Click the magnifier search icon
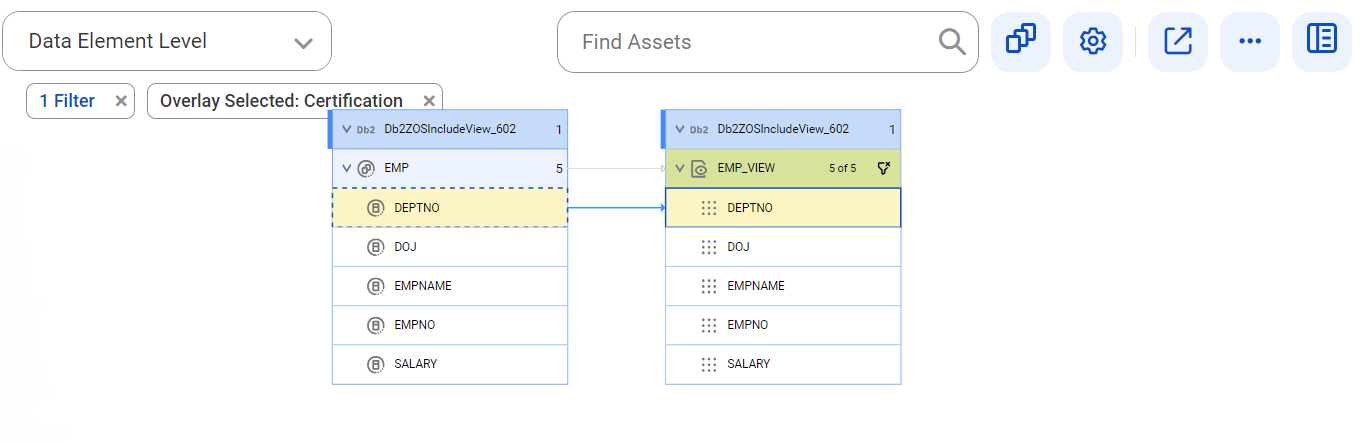The height and width of the screenshot is (443, 1365). coord(952,42)
